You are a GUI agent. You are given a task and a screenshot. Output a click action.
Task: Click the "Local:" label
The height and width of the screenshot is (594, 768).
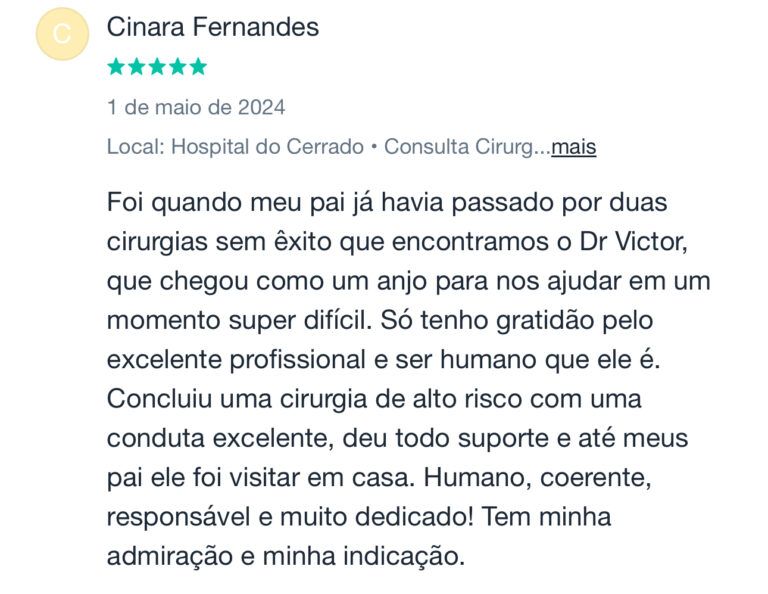pos(136,146)
